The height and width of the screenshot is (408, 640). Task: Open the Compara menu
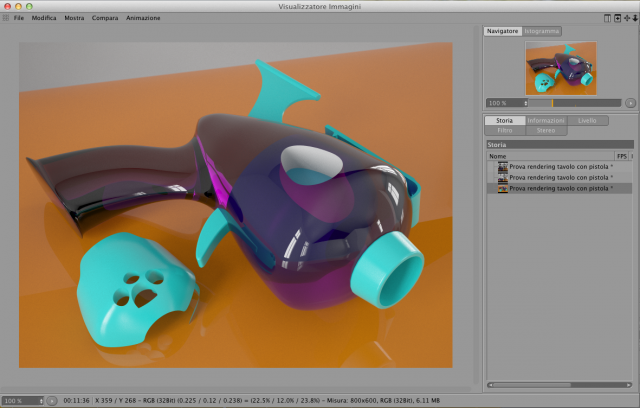pyautogui.click(x=105, y=18)
